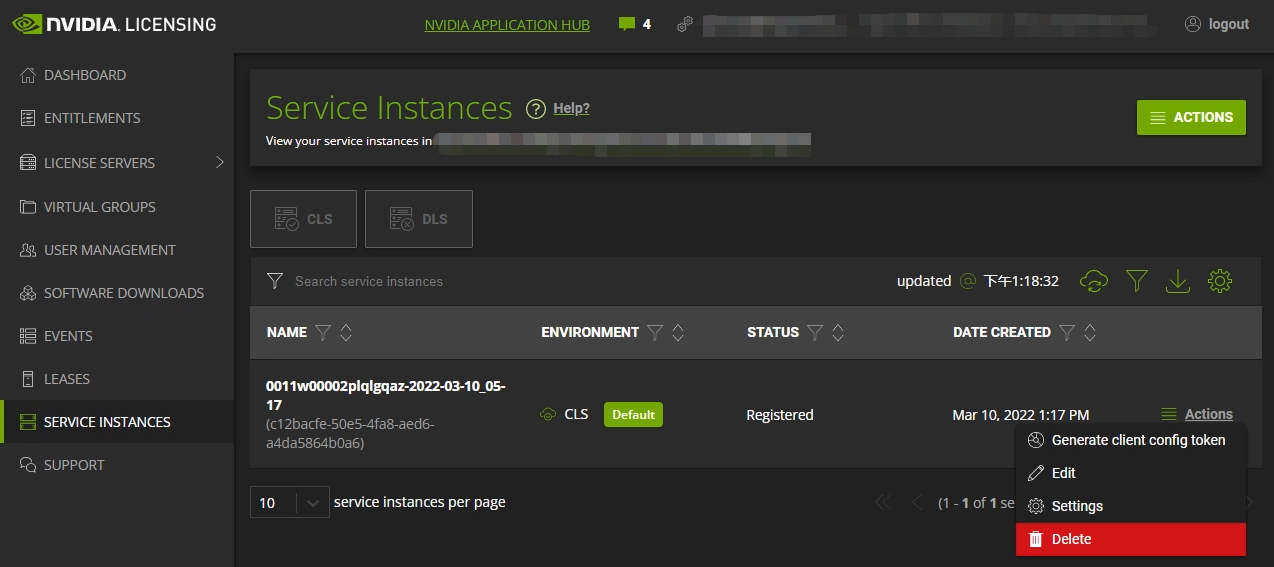Open the row Actions link

(x=1208, y=414)
